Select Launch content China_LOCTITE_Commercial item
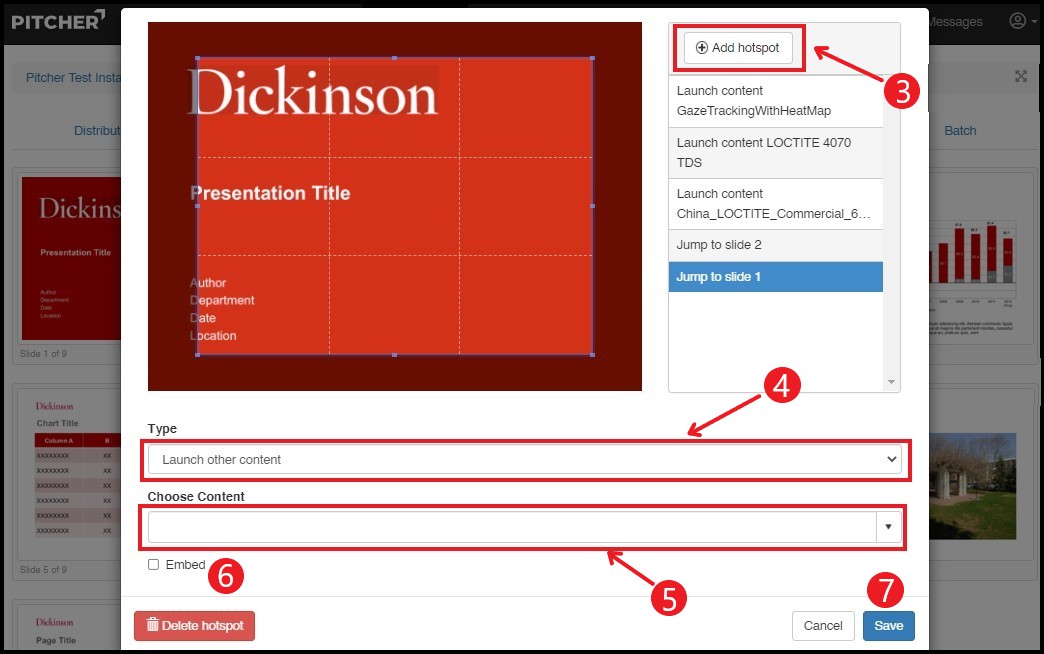Screen dimensions: 1044x654 [775, 204]
